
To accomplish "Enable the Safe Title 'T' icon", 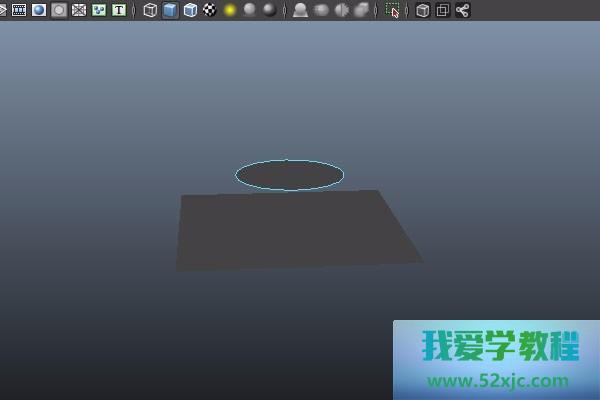I will 119,10.
